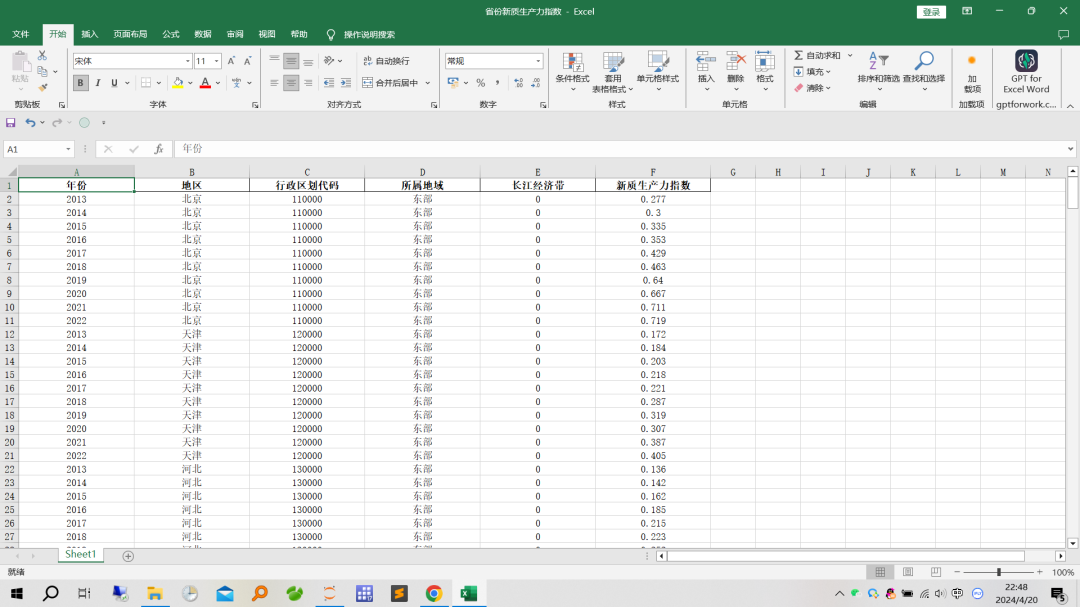Click the Borders icon

(x=145, y=83)
